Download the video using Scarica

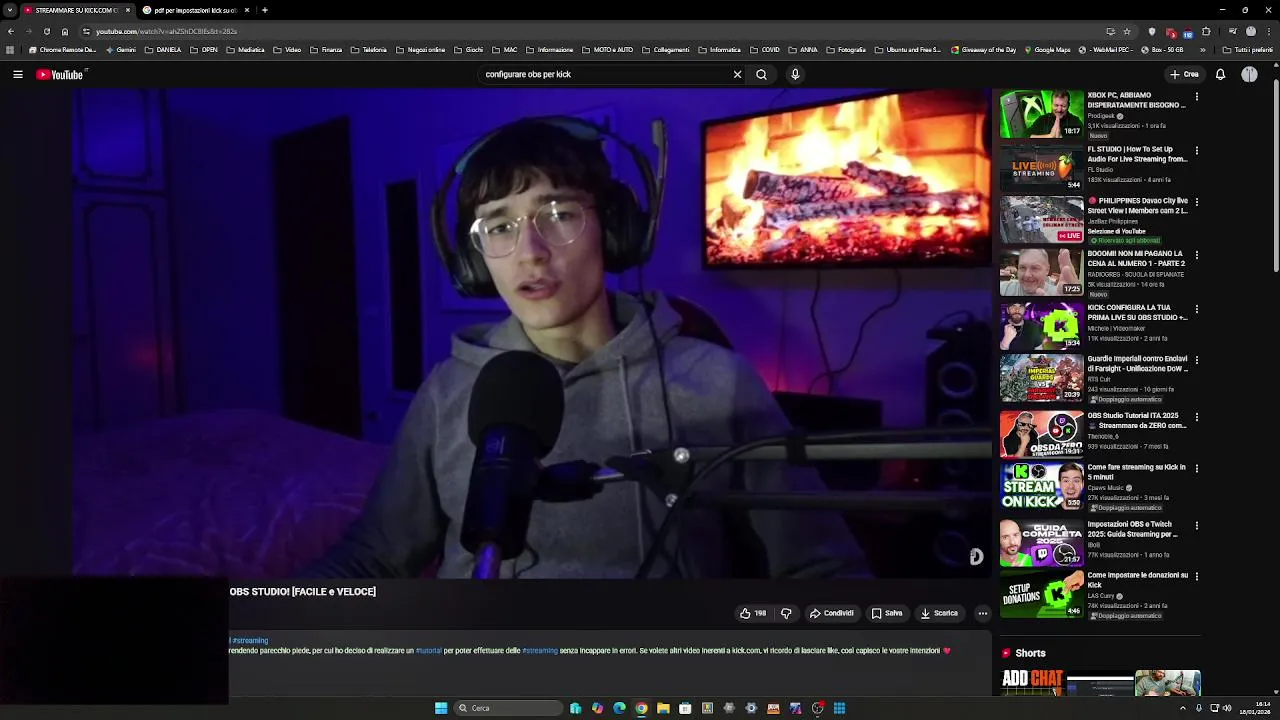939,613
